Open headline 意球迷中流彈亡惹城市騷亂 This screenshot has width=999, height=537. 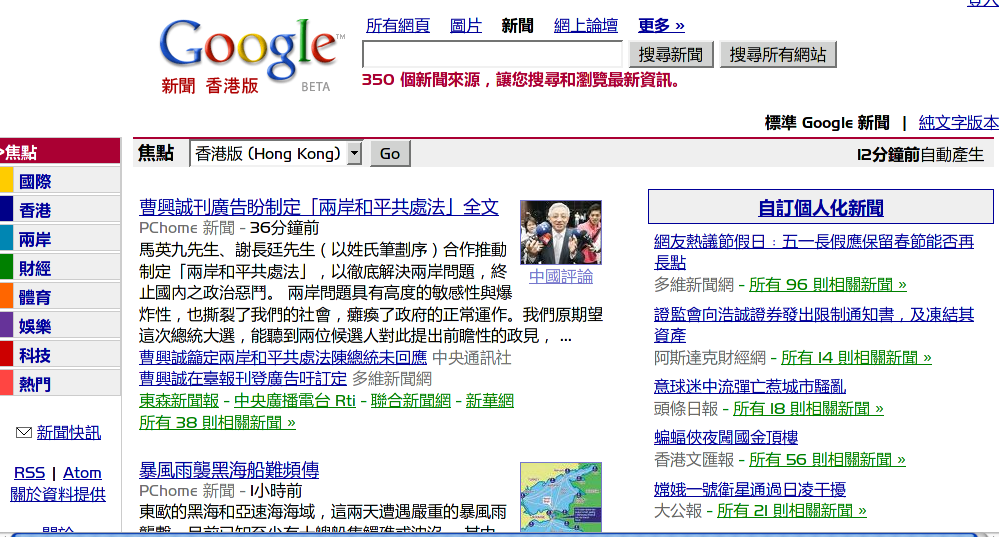coord(750,387)
